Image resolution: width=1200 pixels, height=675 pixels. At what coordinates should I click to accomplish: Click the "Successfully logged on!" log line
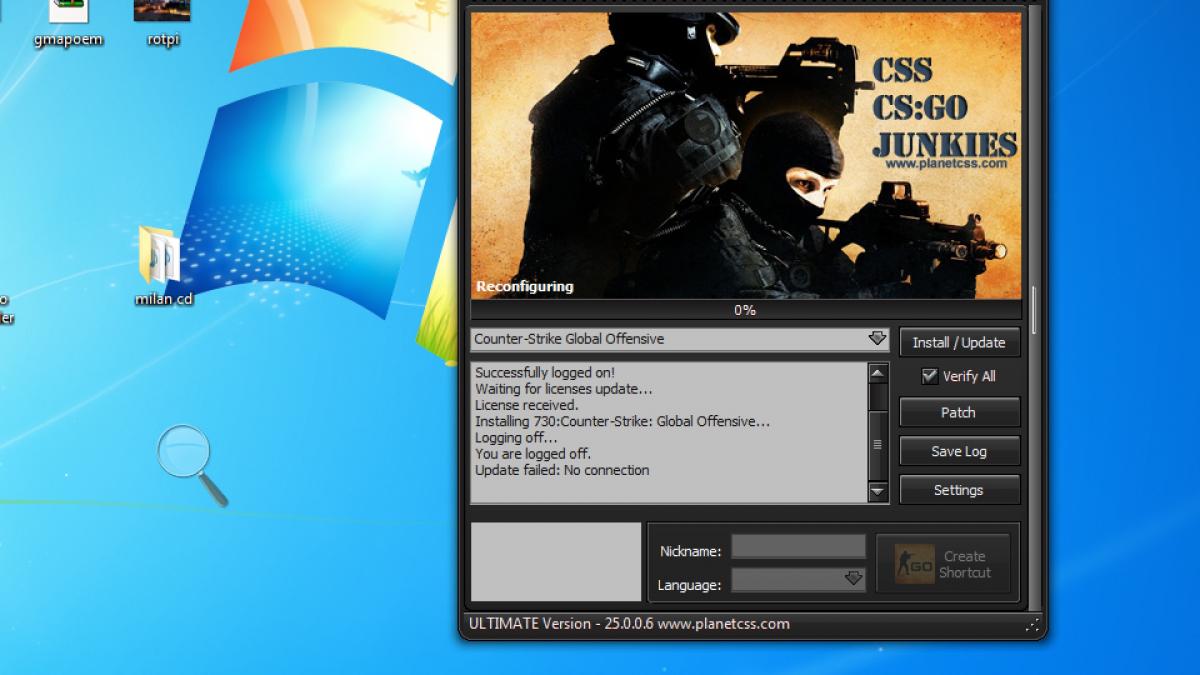pos(545,373)
